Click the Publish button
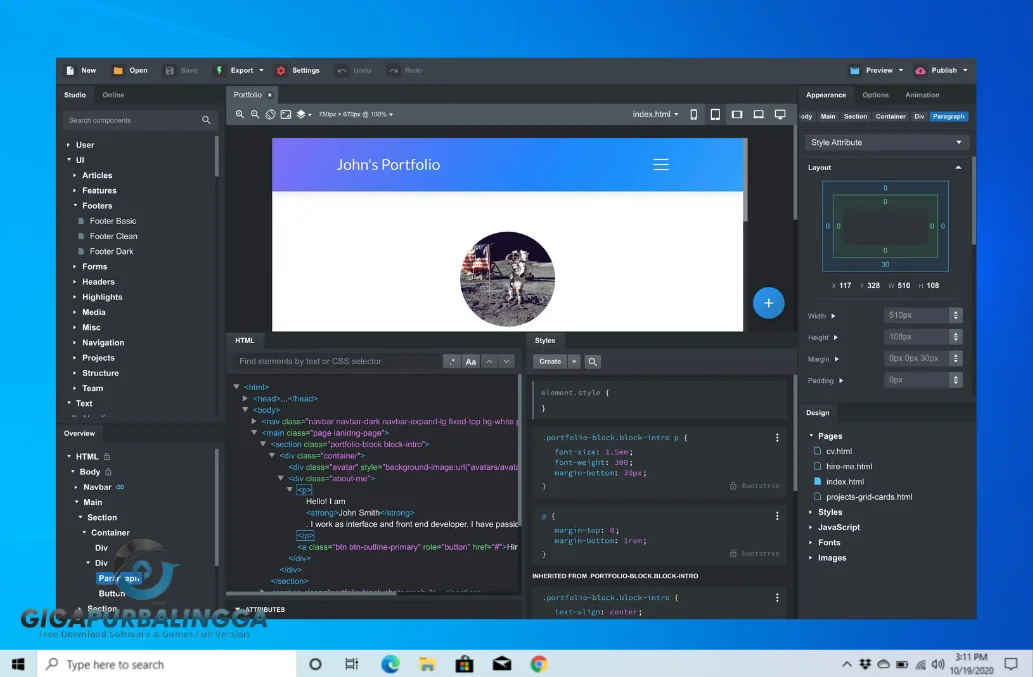Viewport: 1033px width, 677px height. [940, 70]
